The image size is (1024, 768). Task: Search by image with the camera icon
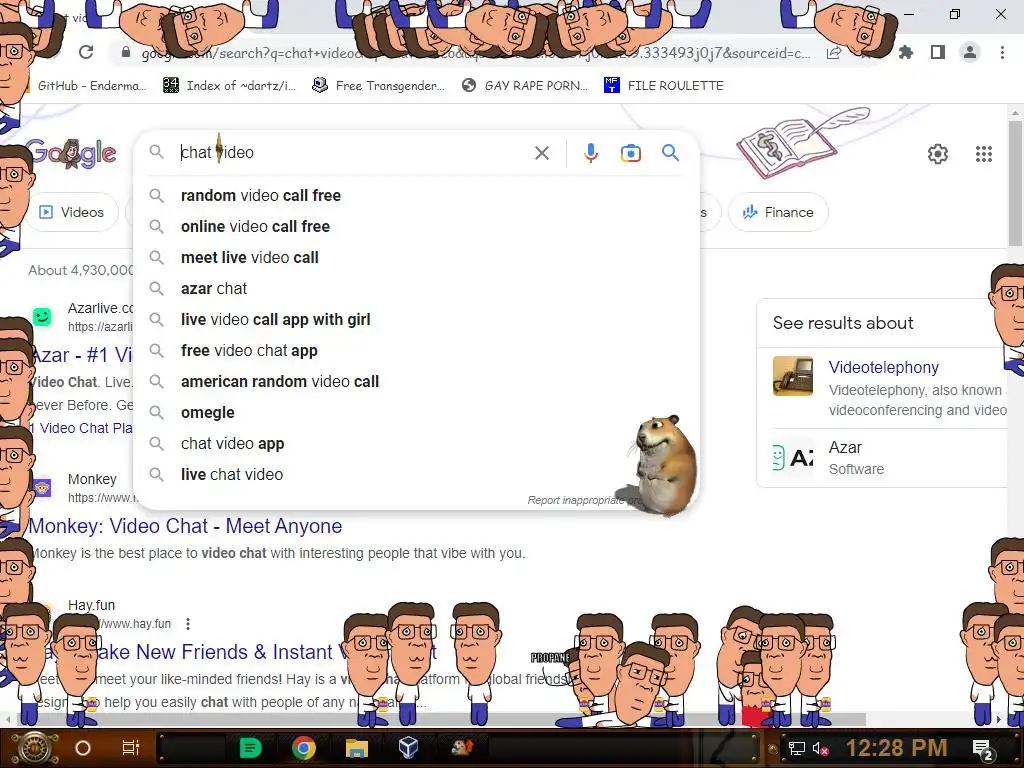pyautogui.click(x=630, y=153)
